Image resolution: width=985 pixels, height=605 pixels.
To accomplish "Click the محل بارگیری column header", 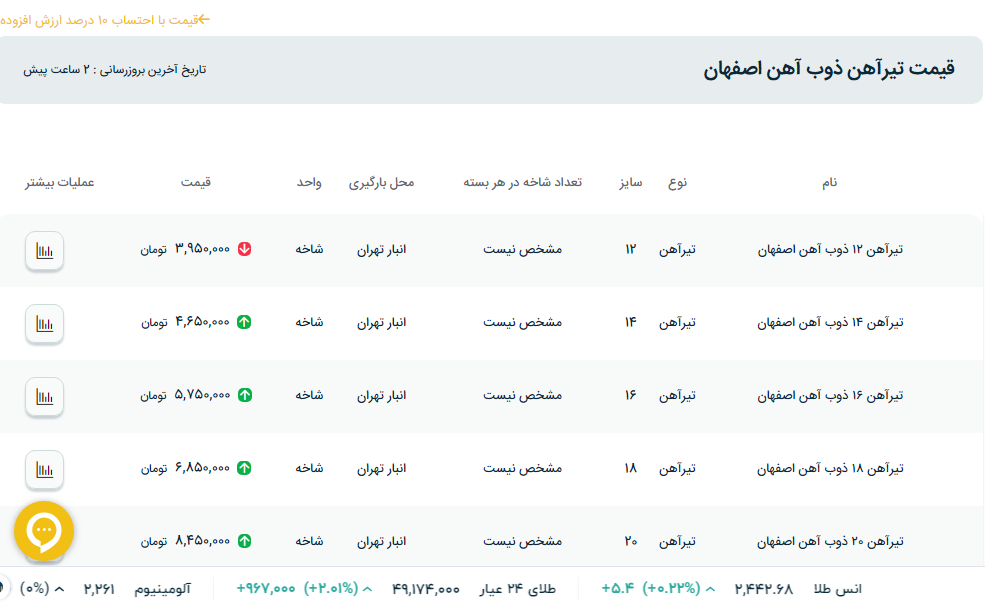I will click(381, 183).
